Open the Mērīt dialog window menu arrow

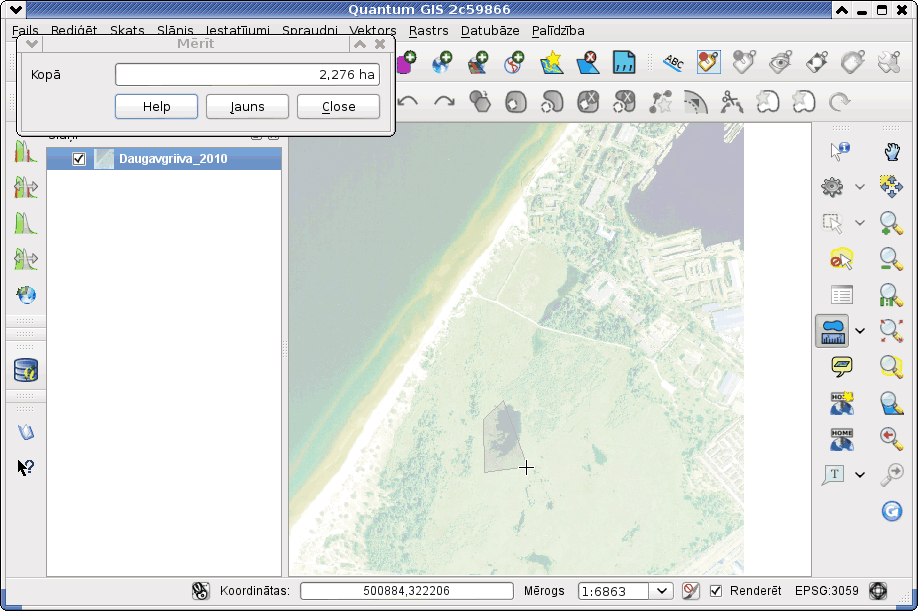(x=32, y=44)
